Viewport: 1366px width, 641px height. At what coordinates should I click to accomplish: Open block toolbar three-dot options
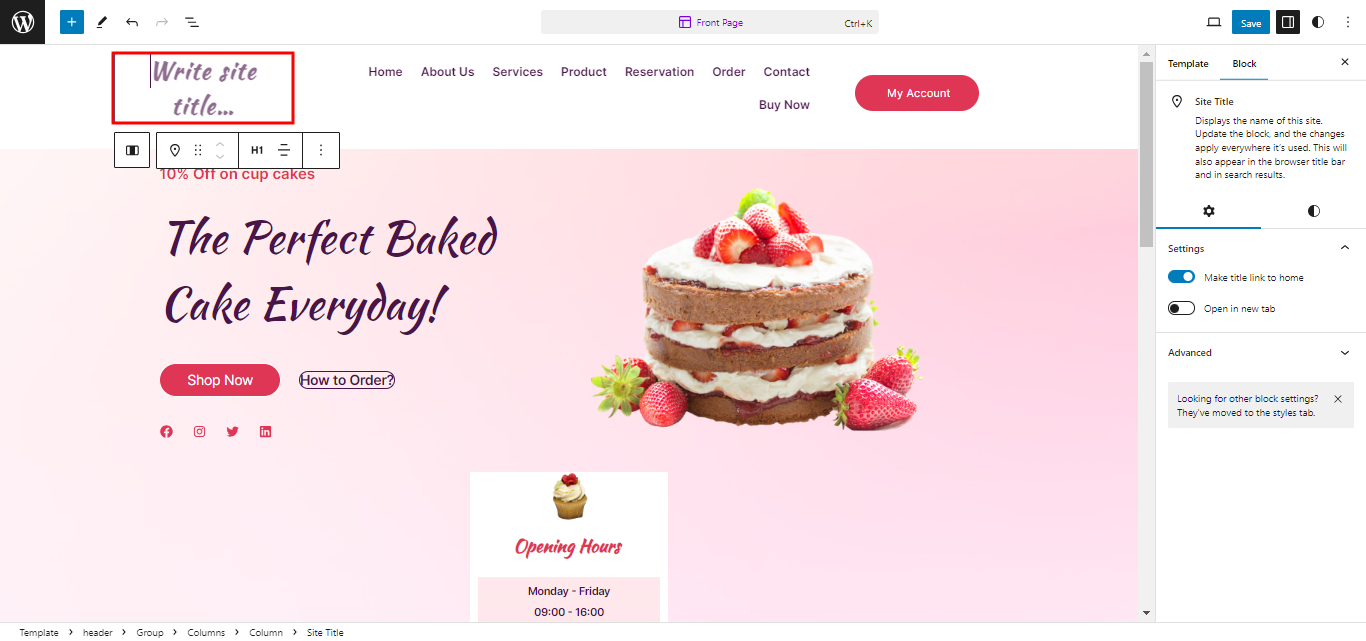point(321,150)
